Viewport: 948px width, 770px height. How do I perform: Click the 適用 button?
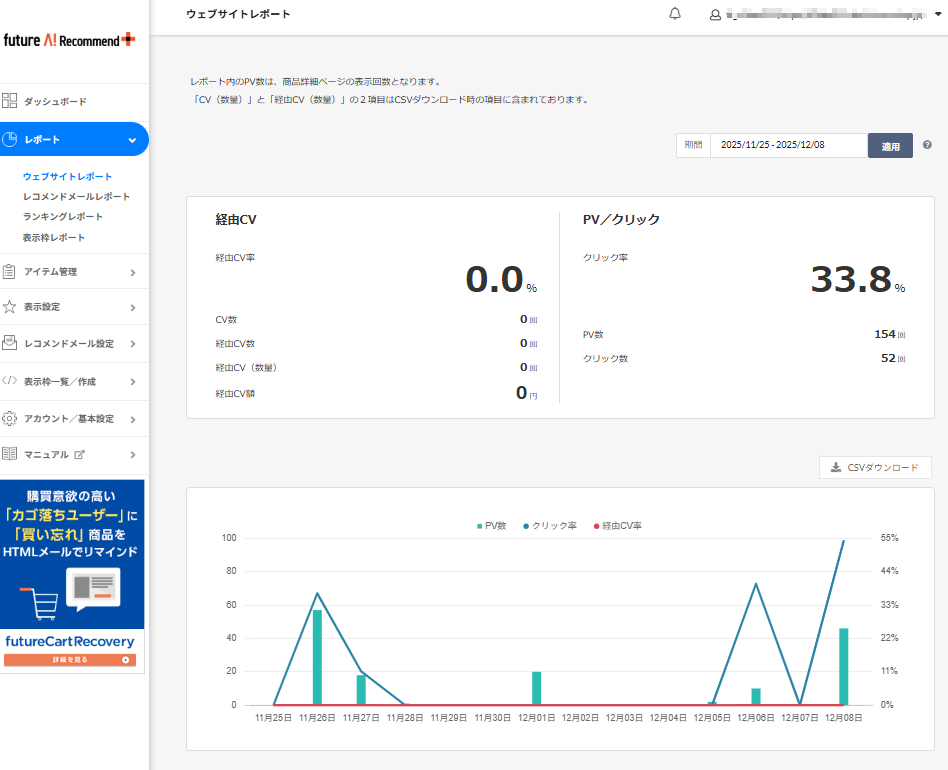890,146
